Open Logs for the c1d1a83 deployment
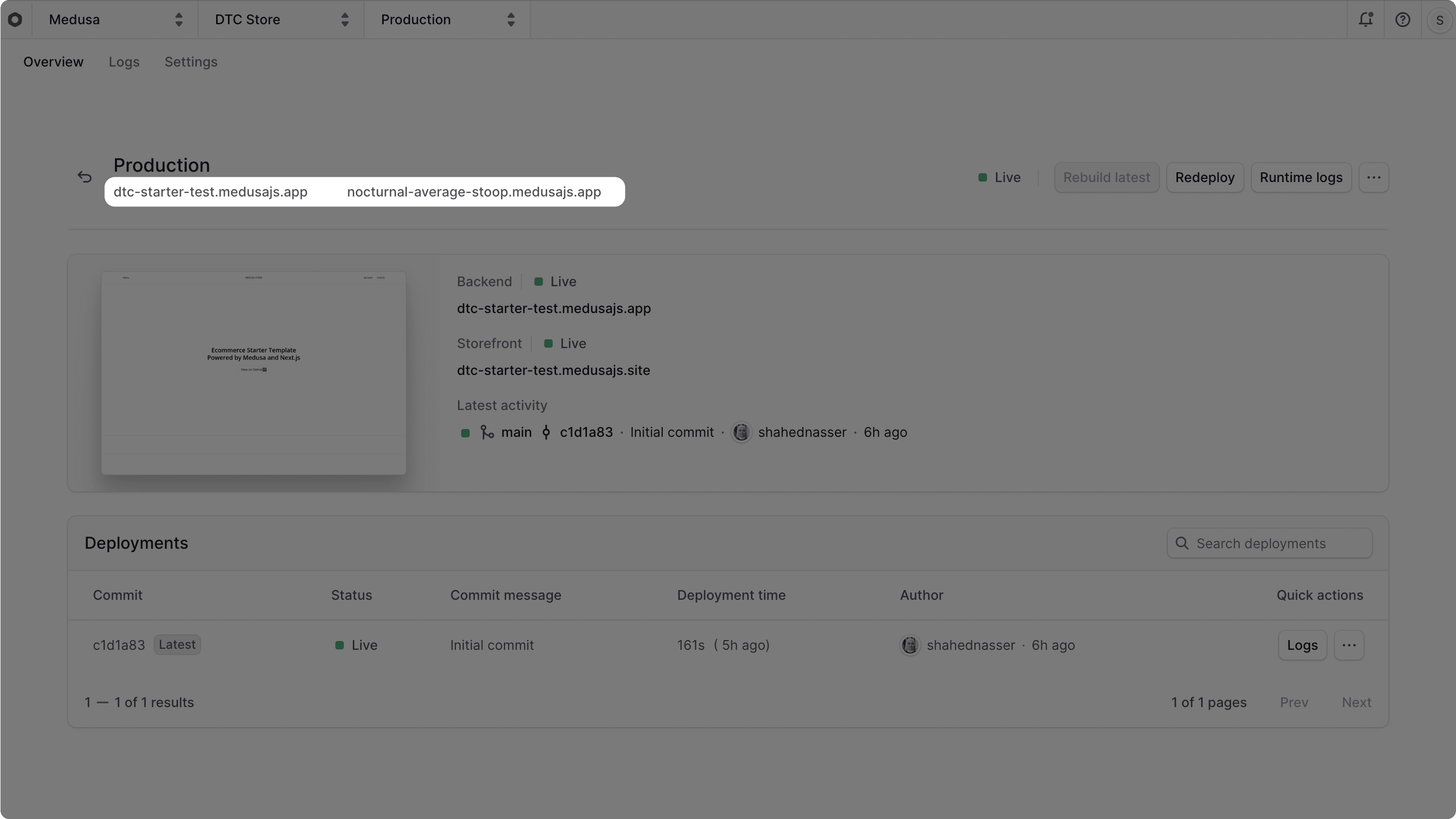Image resolution: width=1456 pixels, height=819 pixels. tap(1302, 645)
